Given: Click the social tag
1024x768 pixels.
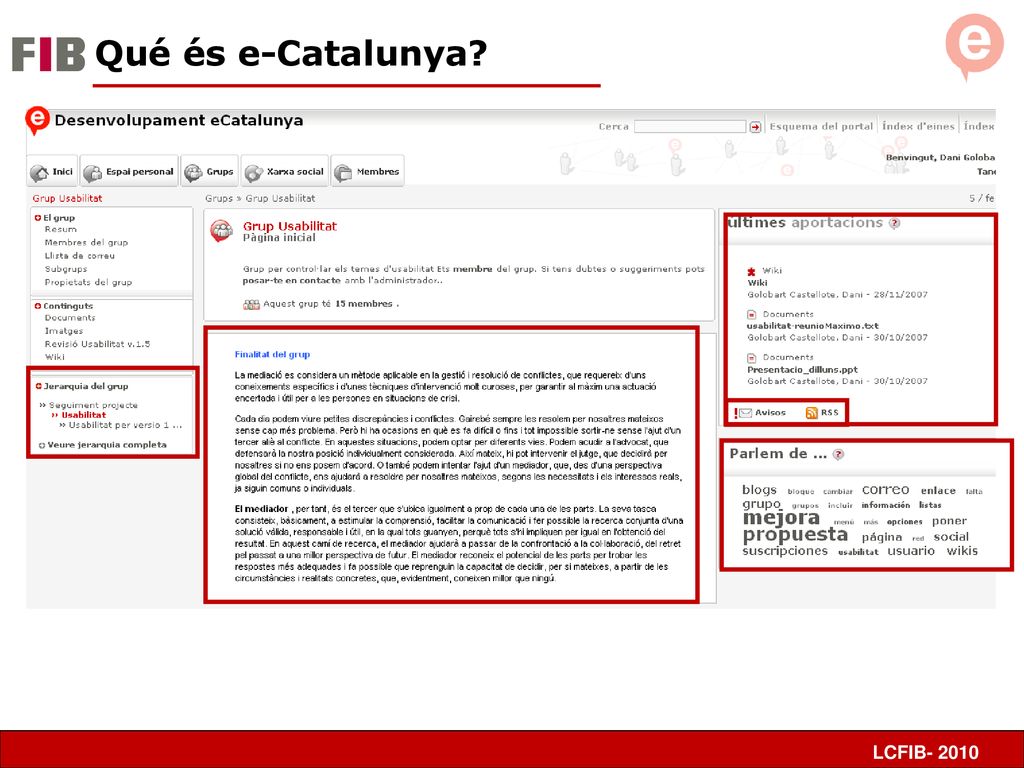Looking at the screenshot, I should pos(952,537).
